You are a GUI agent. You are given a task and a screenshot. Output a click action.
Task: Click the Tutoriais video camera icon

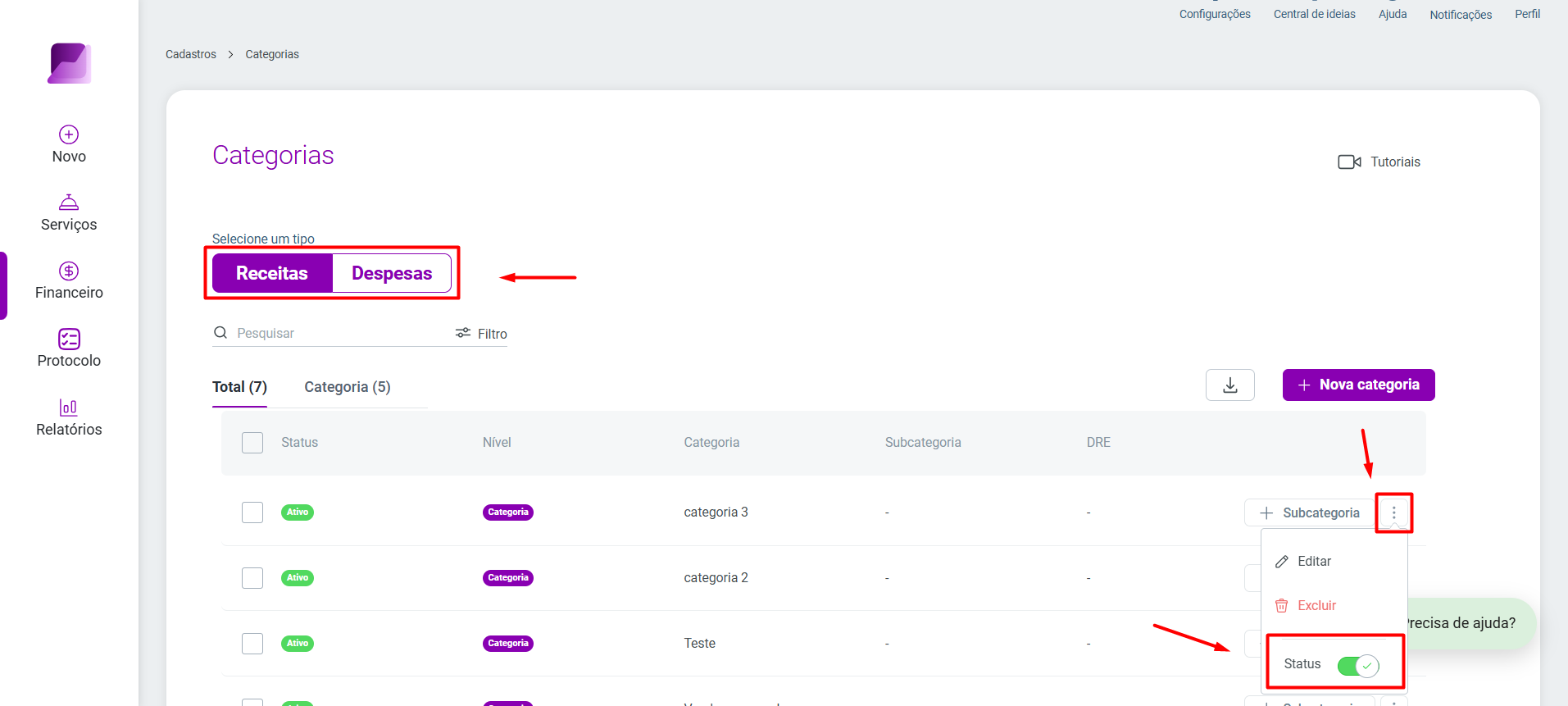(1349, 162)
